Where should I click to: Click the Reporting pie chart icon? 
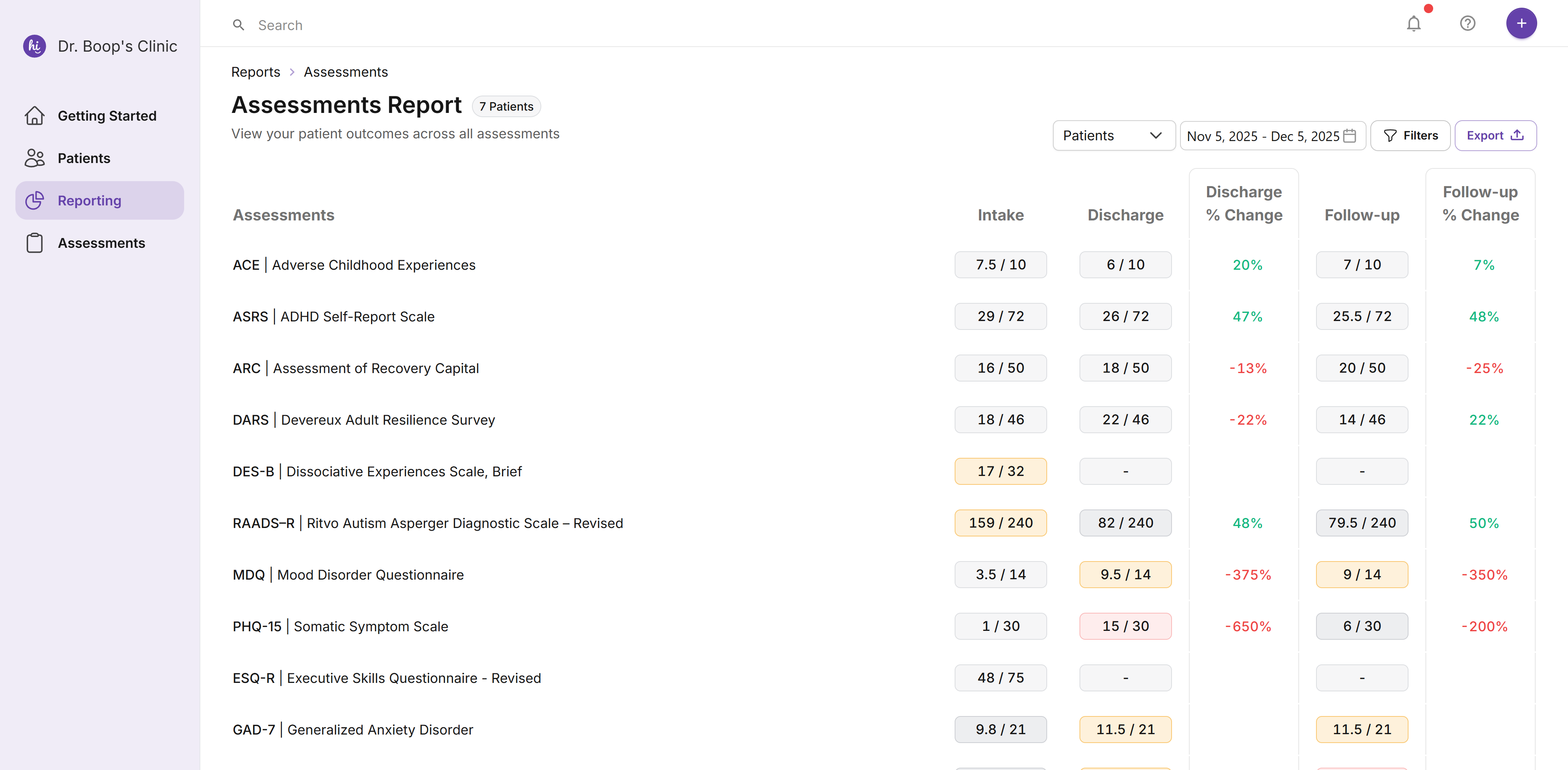(x=35, y=200)
